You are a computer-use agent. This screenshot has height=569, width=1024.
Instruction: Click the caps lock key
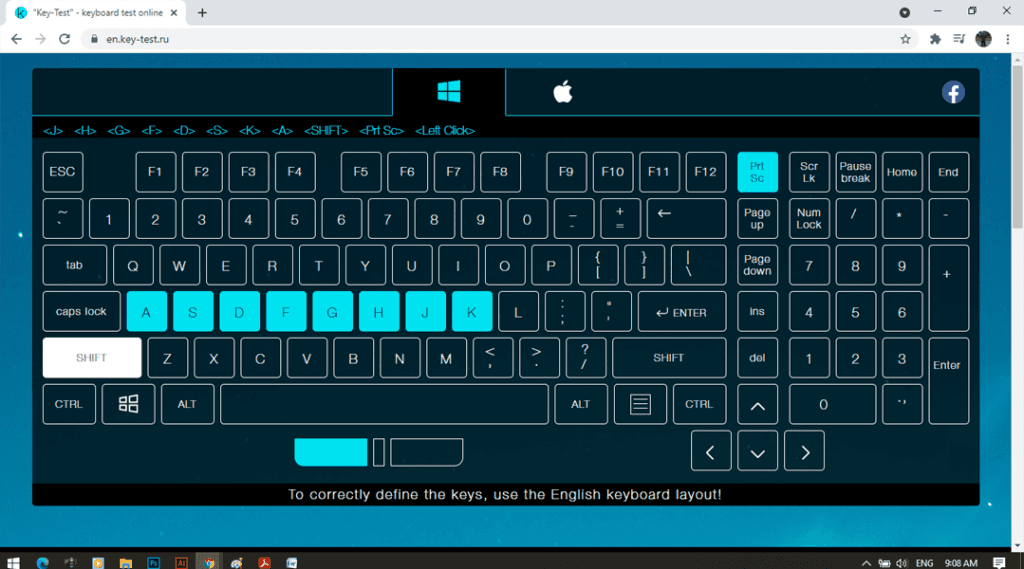tap(82, 312)
